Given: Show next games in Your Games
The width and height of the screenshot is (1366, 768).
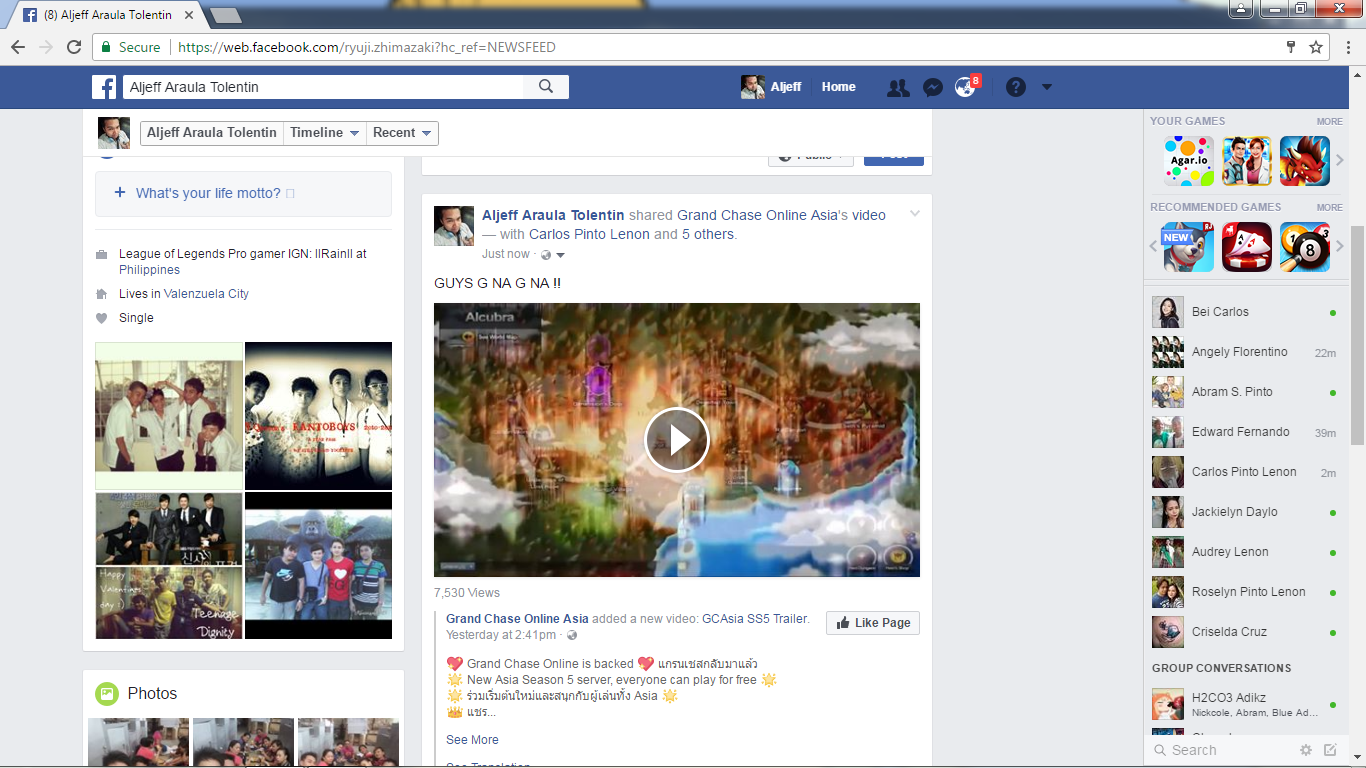Looking at the screenshot, I should [1340, 161].
